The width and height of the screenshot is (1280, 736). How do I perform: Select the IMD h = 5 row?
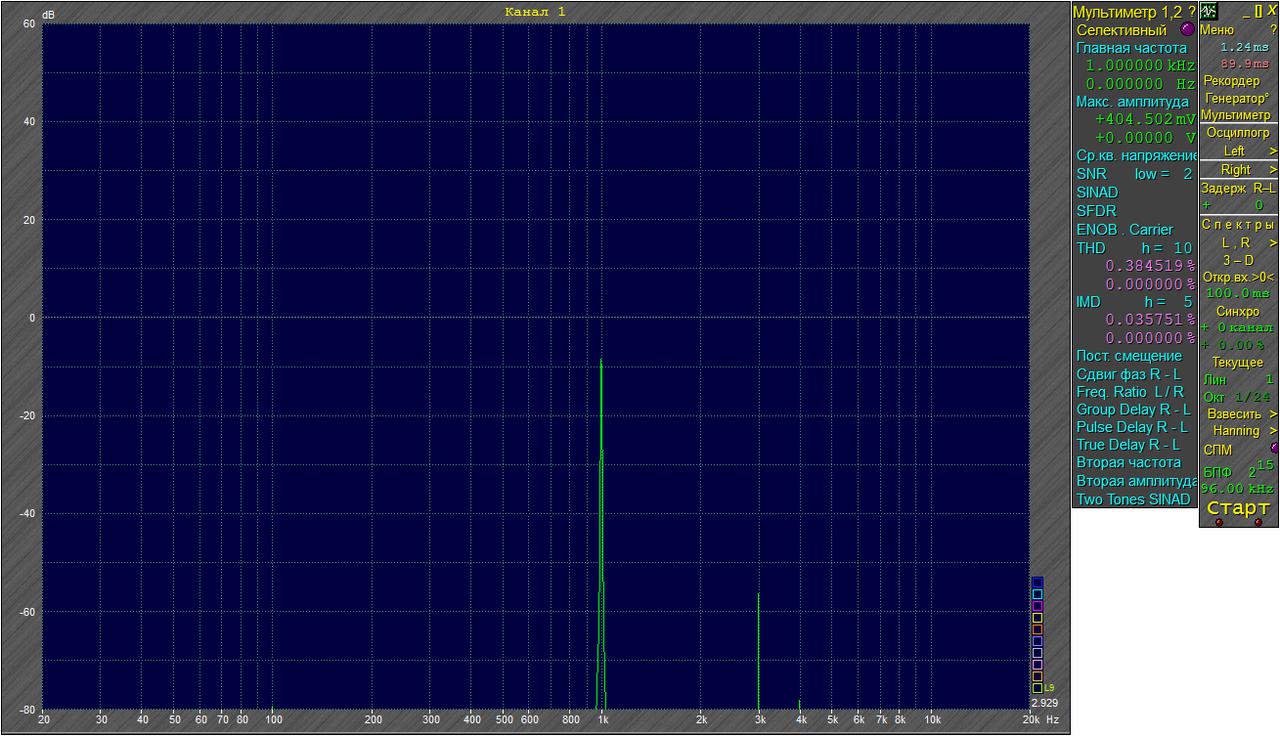coord(1134,301)
